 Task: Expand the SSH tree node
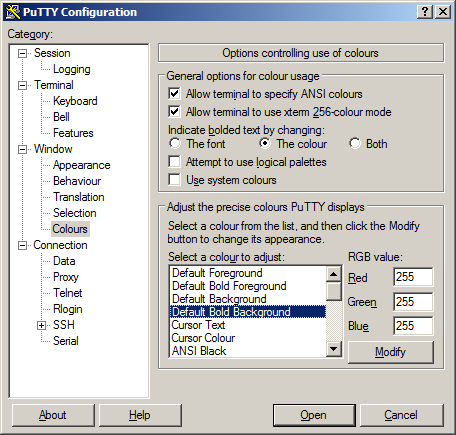coord(41,325)
